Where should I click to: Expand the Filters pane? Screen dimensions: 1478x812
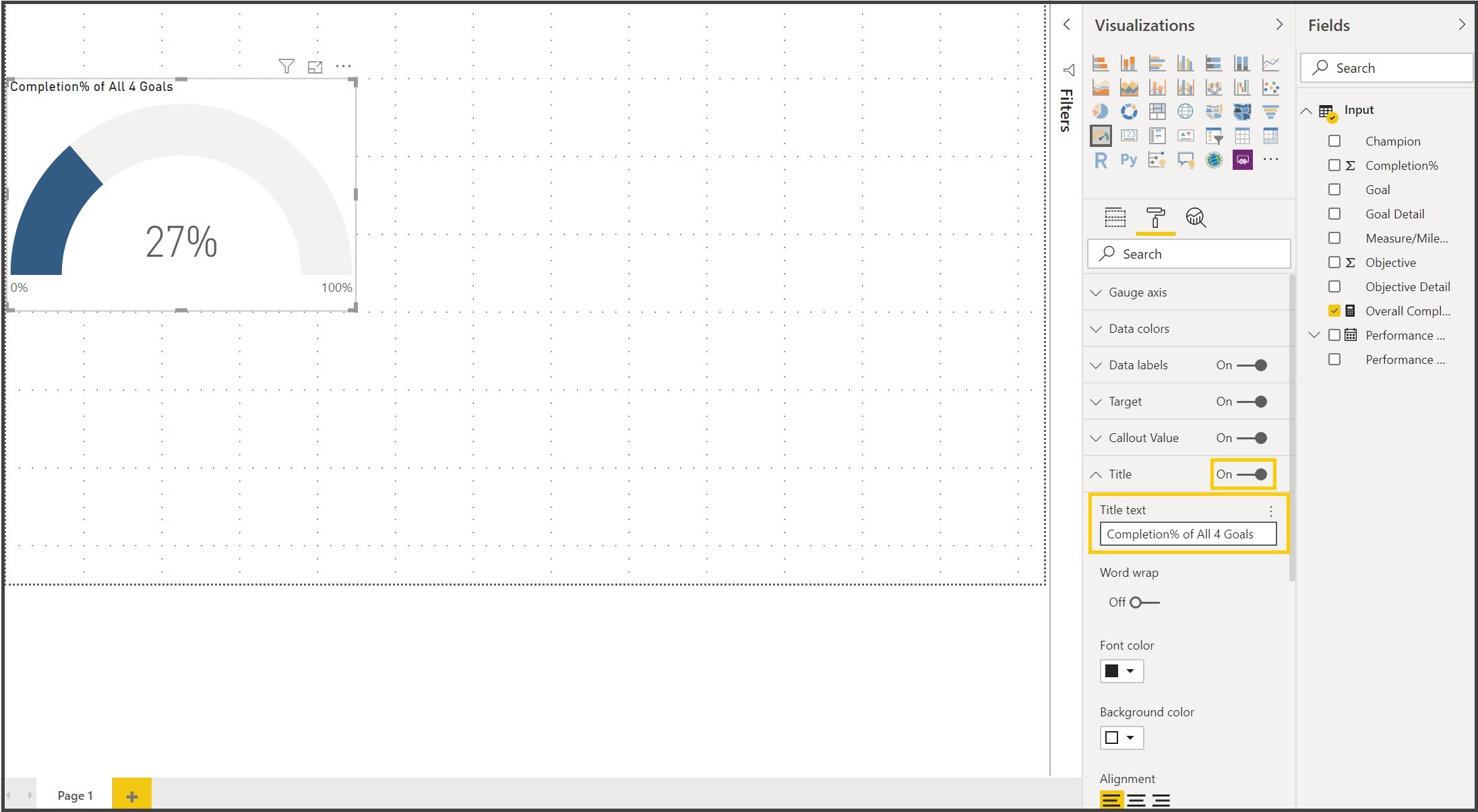click(1066, 25)
